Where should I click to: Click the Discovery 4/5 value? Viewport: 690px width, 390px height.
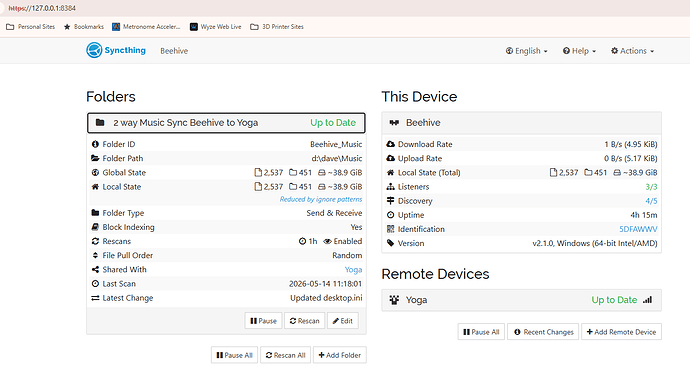pyautogui.click(x=651, y=201)
